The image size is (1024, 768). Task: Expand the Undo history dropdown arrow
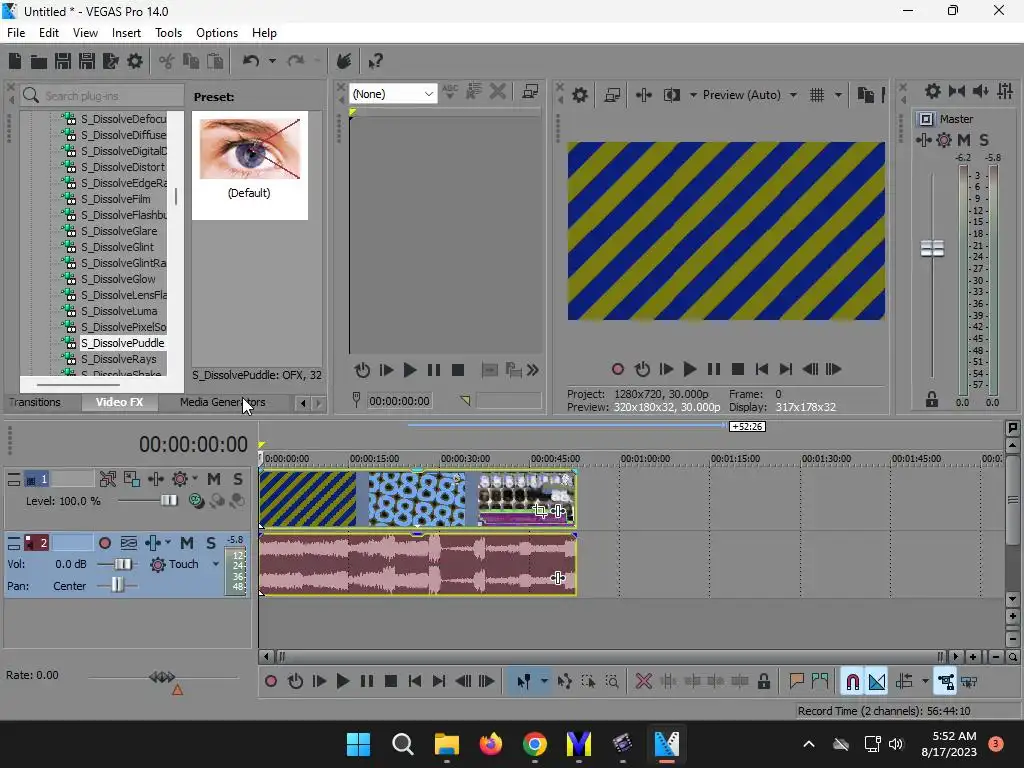272,61
